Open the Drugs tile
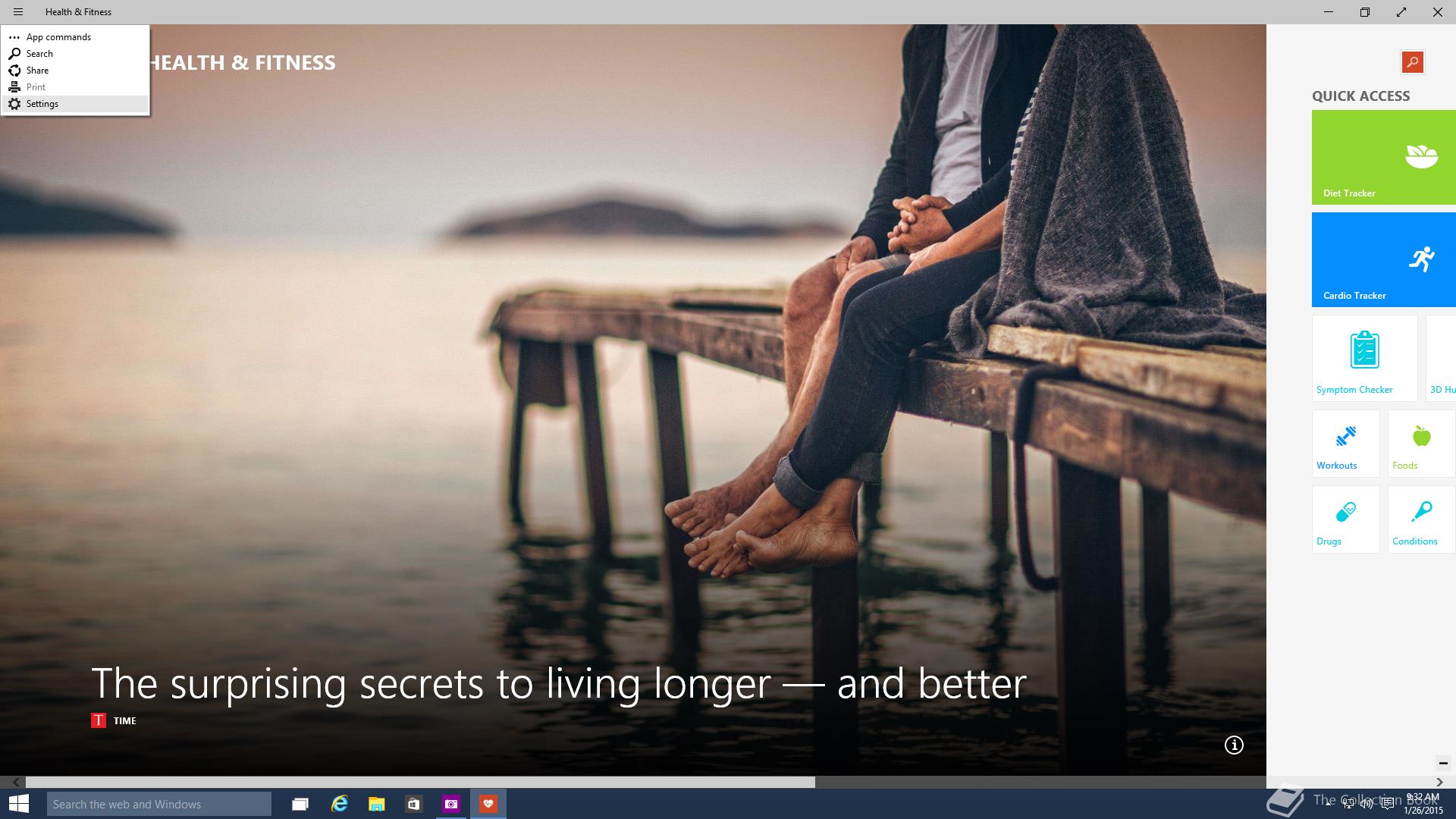This screenshot has height=819, width=1456. [1346, 519]
